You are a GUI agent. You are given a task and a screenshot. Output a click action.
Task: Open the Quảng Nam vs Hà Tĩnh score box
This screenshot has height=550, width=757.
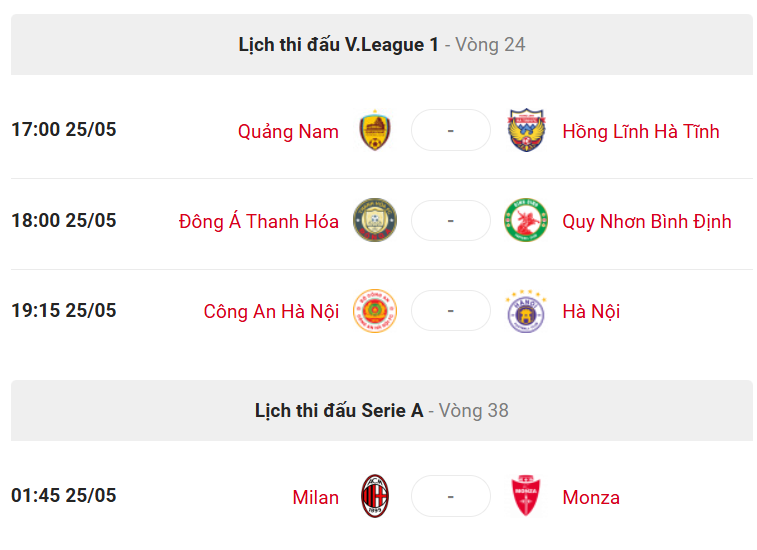pyautogui.click(x=451, y=130)
